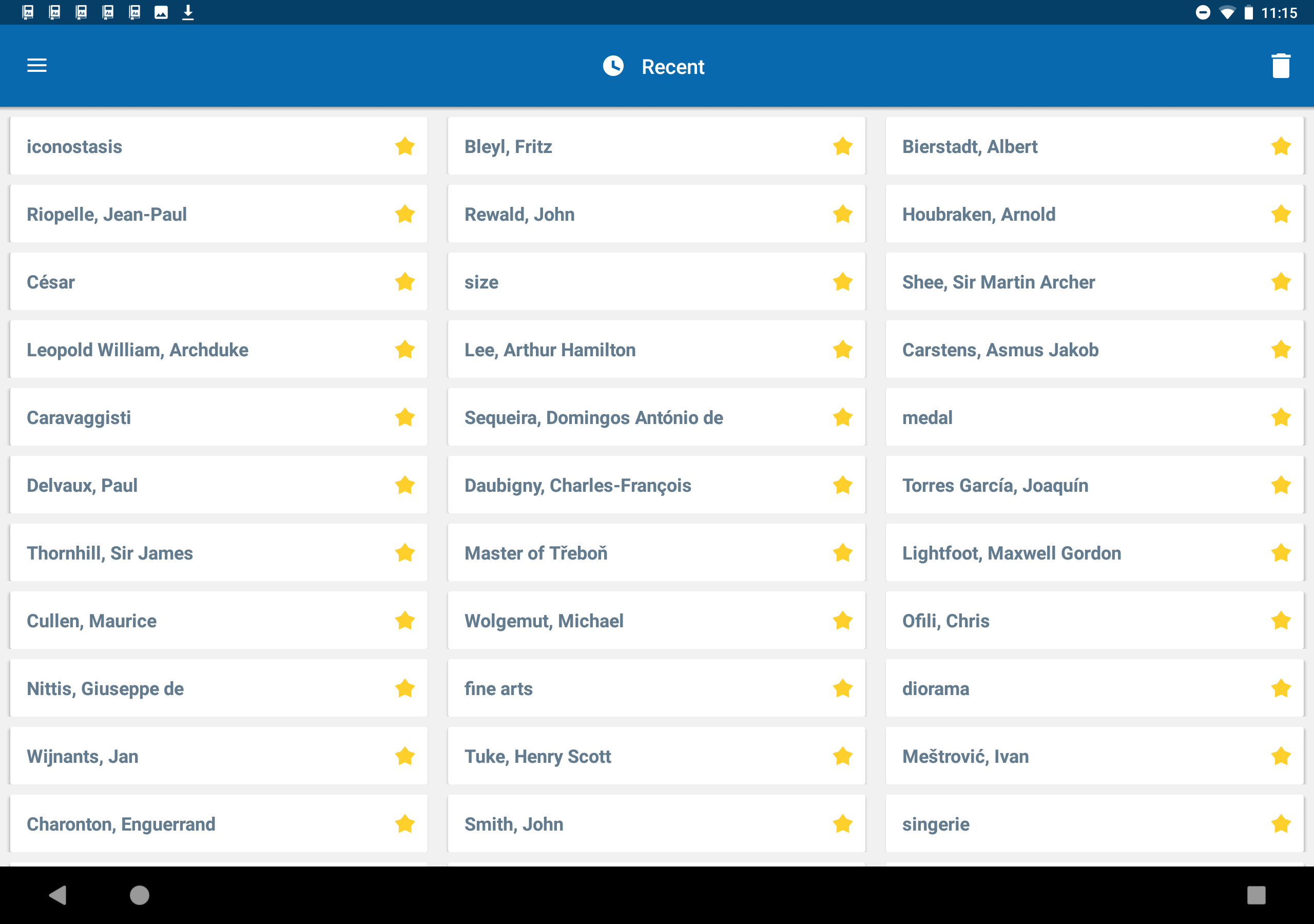This screenshot has height=924, width=1314.
Task: Click the star for Meštrović, Ivan
Action: (x=1281, y=756)
